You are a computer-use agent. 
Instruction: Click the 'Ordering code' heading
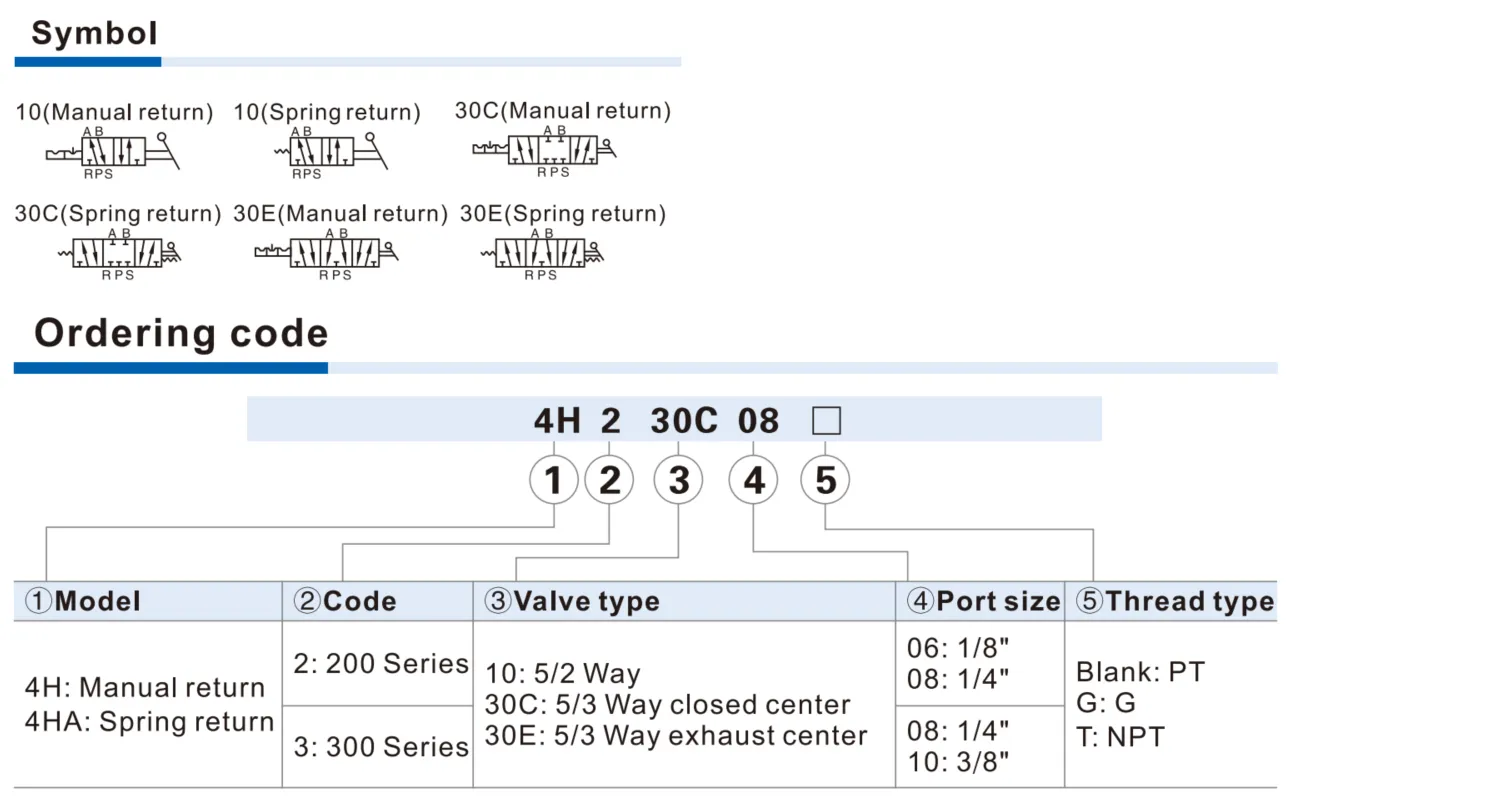(181, 333)
